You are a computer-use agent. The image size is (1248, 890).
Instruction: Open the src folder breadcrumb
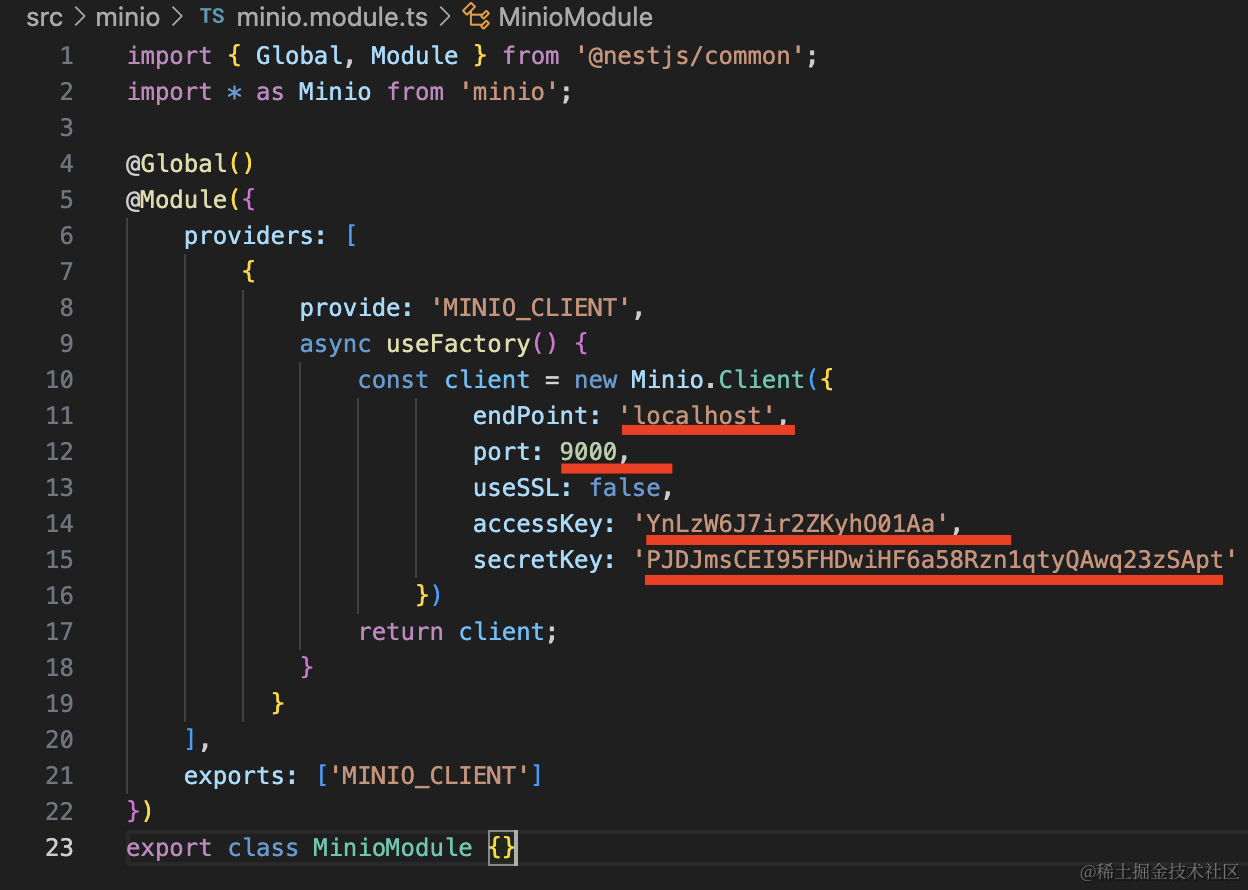point(44,18)
